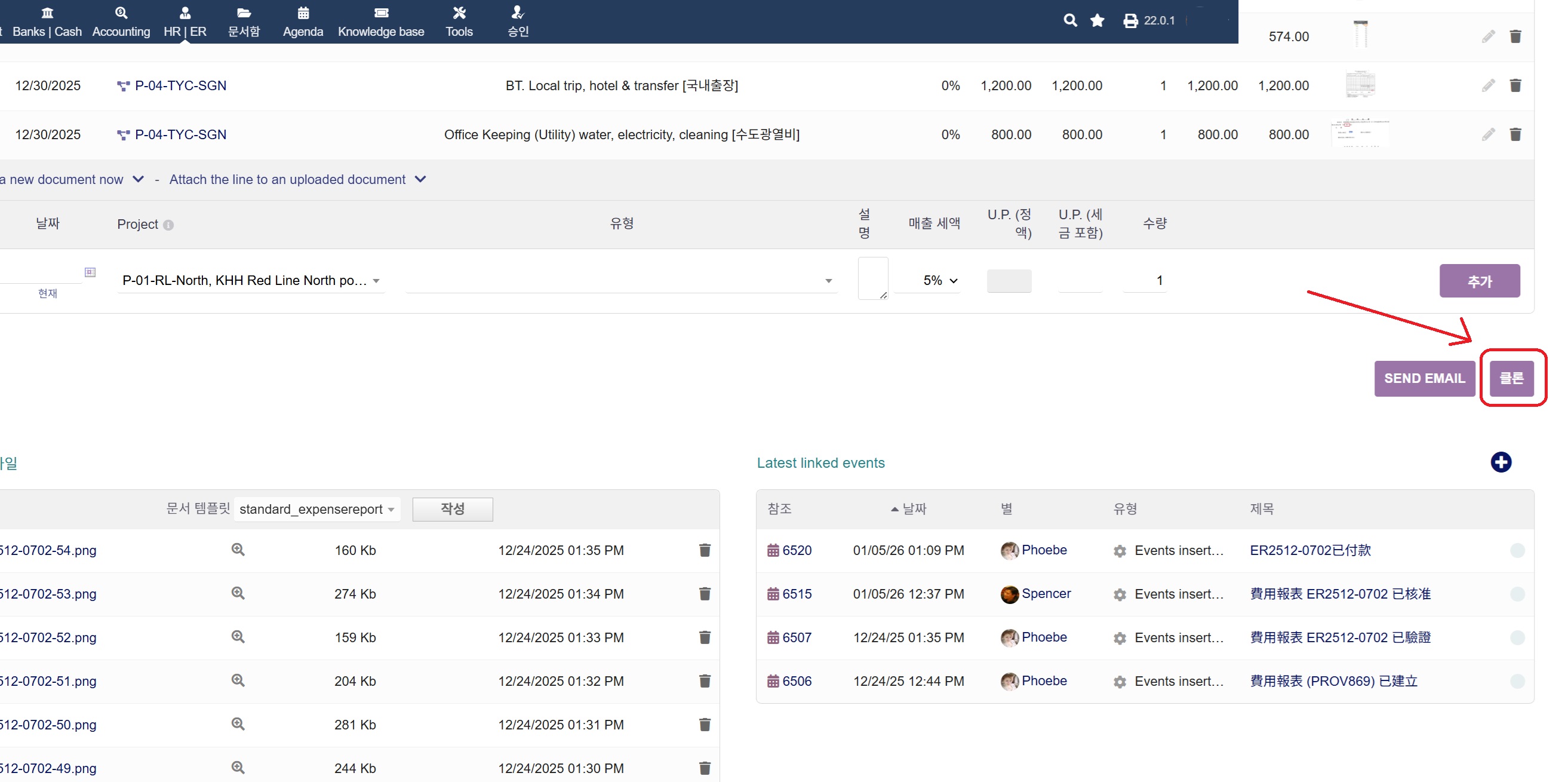Add new linked event plus icon
This screenshot has height=782, width=1568.
[x=1501, y=462]
